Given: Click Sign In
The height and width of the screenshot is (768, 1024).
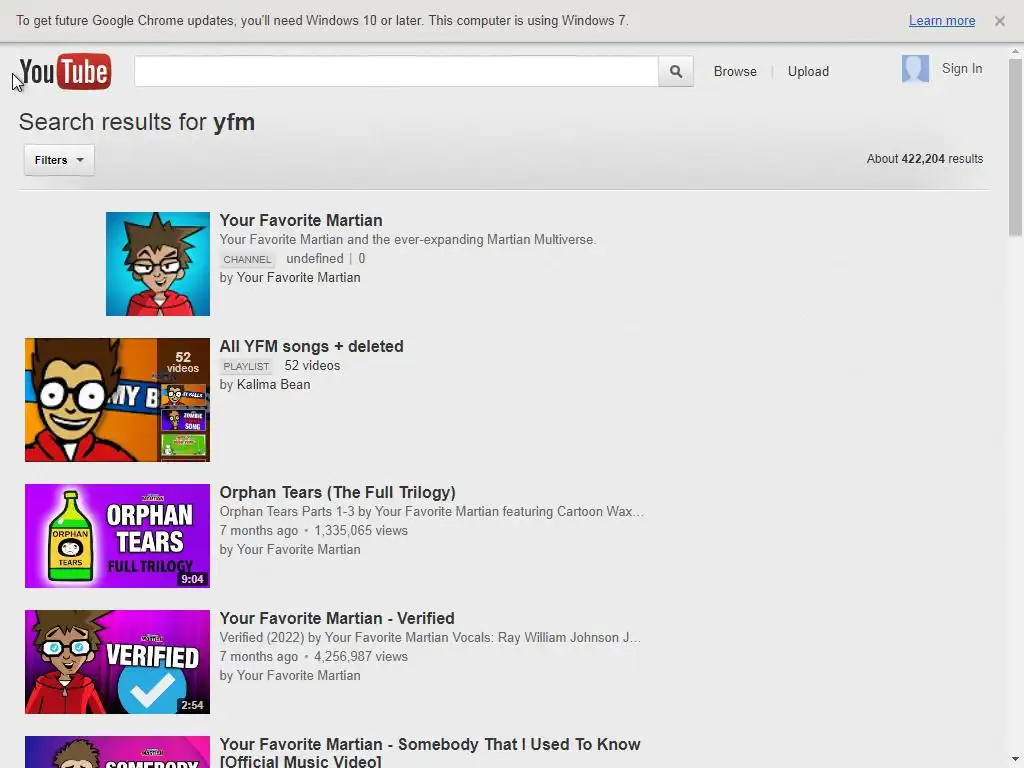Looking at the screenshot, I should click(961, 69).
